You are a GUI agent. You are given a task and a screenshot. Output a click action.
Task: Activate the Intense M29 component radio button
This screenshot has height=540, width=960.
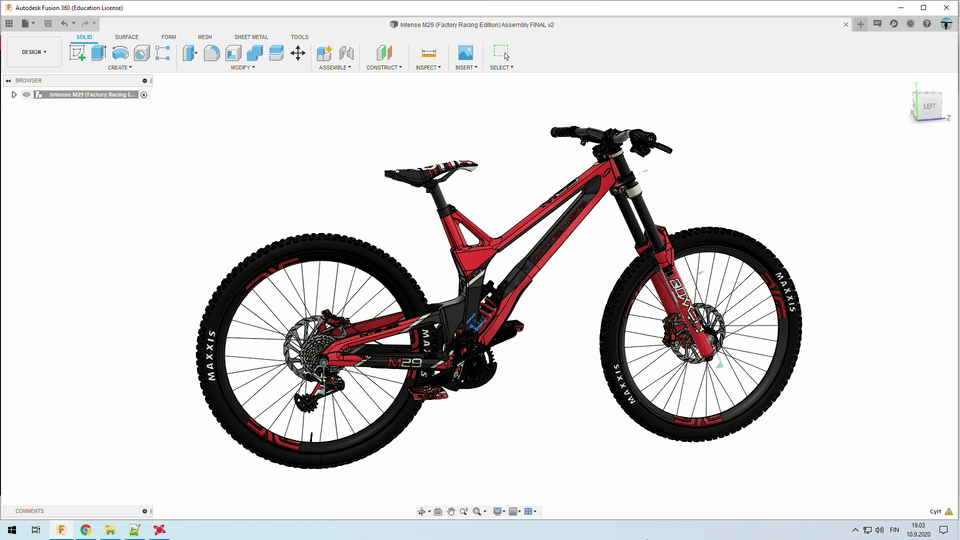pos(144,95)
